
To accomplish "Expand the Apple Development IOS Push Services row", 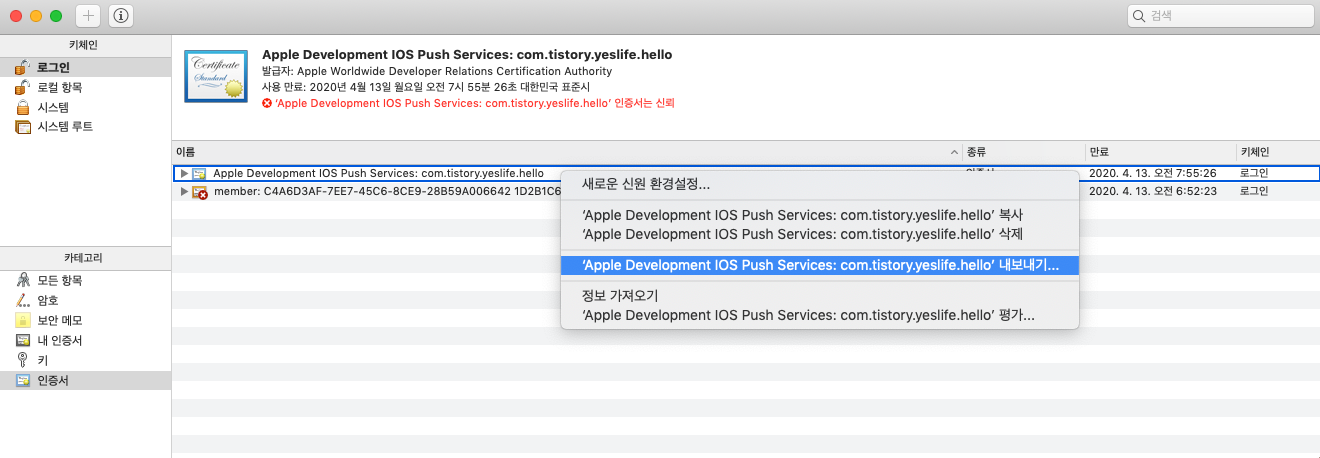I will pyautogui.click(x=183, y=173).
